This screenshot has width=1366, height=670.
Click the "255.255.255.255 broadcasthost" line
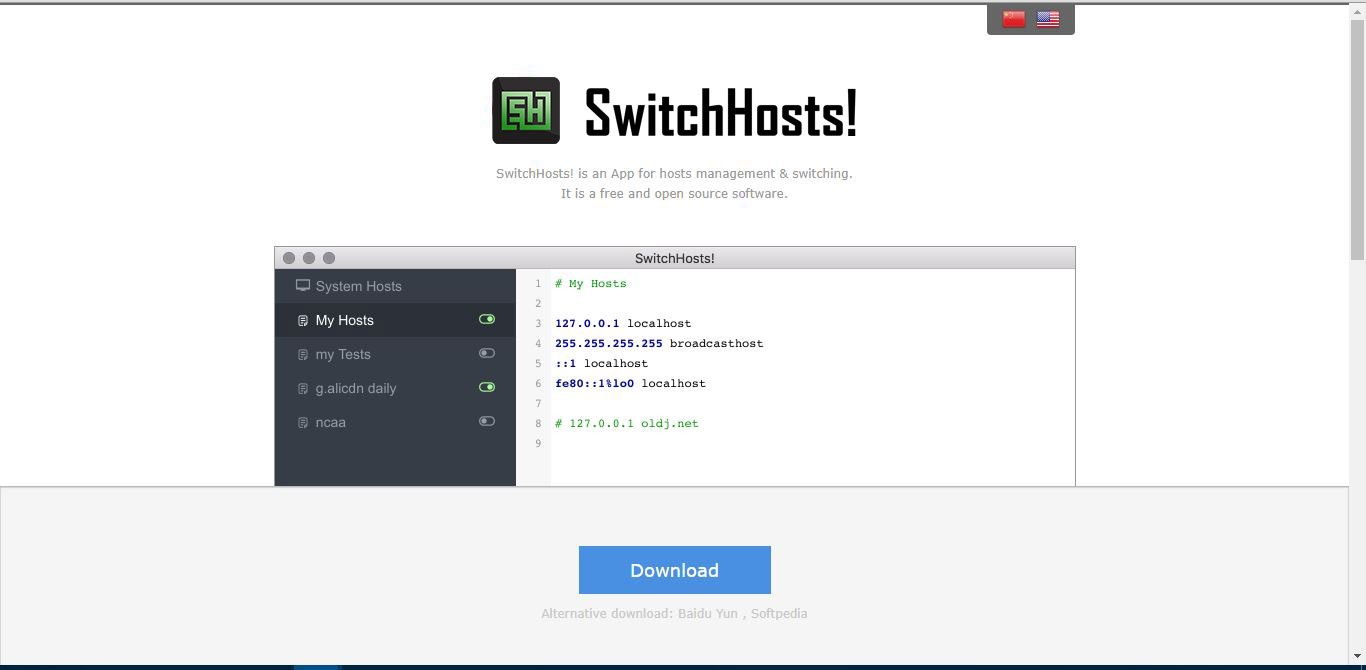tap(659, 344)
